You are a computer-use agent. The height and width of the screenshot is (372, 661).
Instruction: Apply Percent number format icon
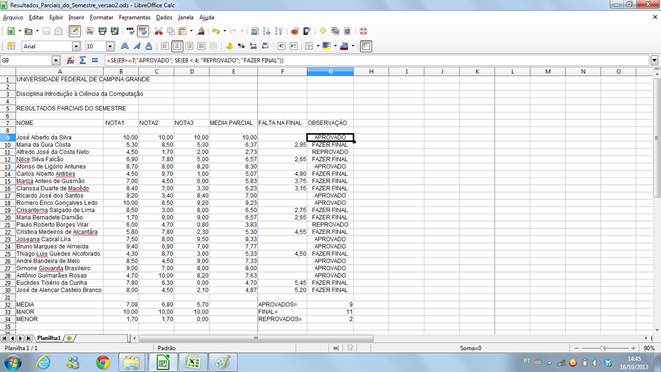(x=241, y=46)
